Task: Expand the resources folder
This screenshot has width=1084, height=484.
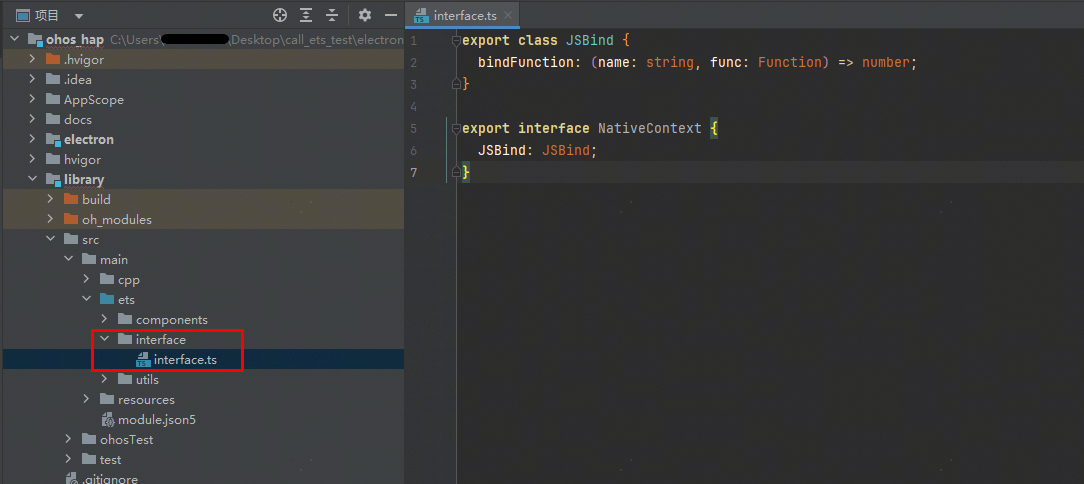Action: coord(86,400)
